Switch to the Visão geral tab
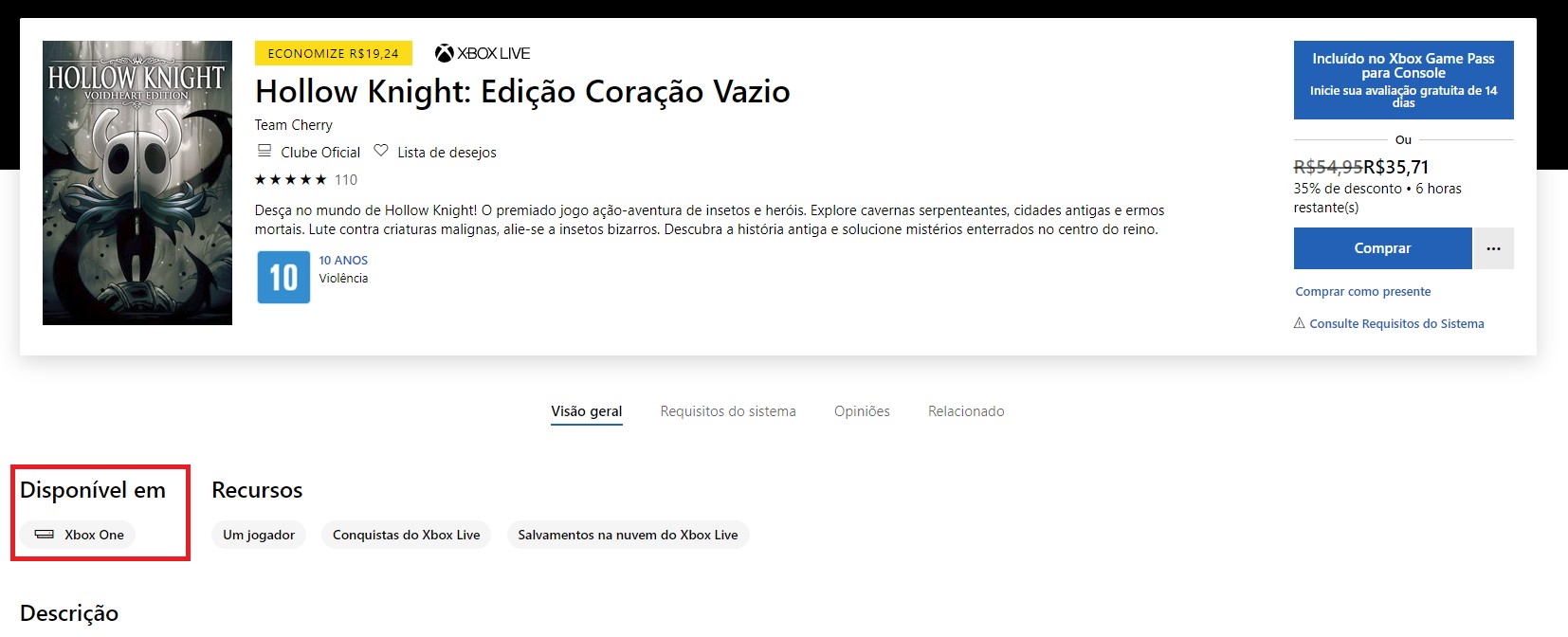The image size is (1568, 637). point(587,411)
